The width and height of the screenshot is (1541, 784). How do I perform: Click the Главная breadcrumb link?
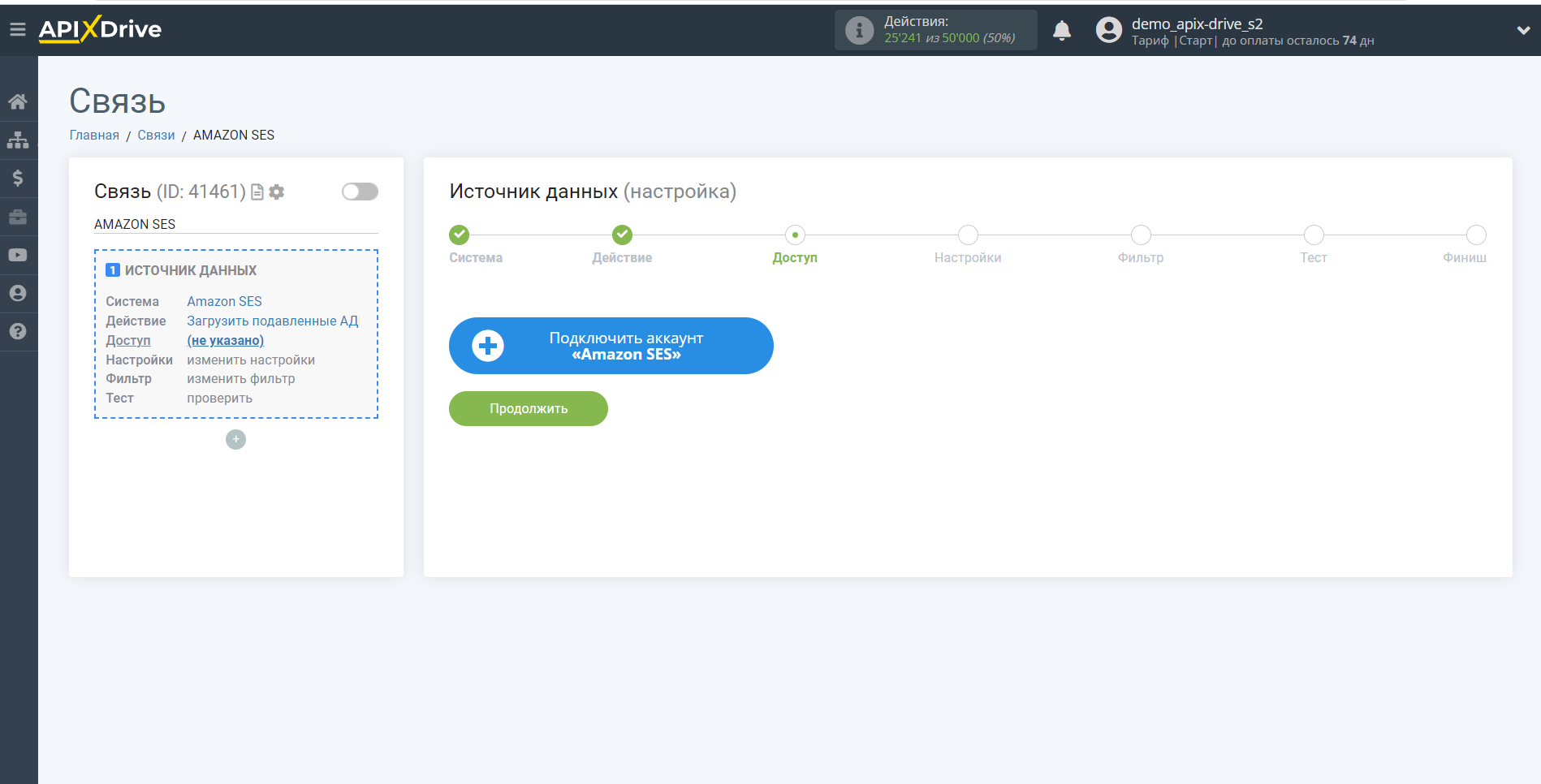tap(94, 135)
